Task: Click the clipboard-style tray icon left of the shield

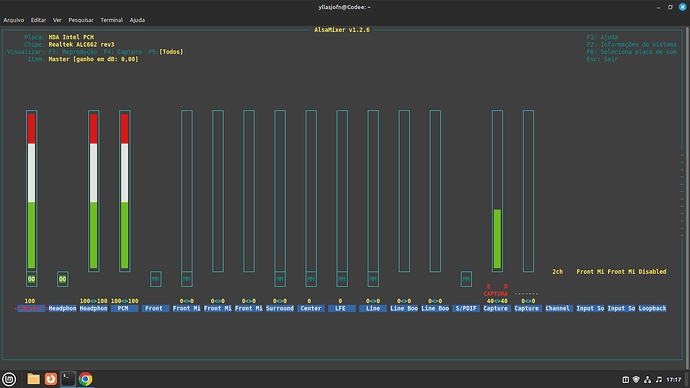Action: coord(625,379)
